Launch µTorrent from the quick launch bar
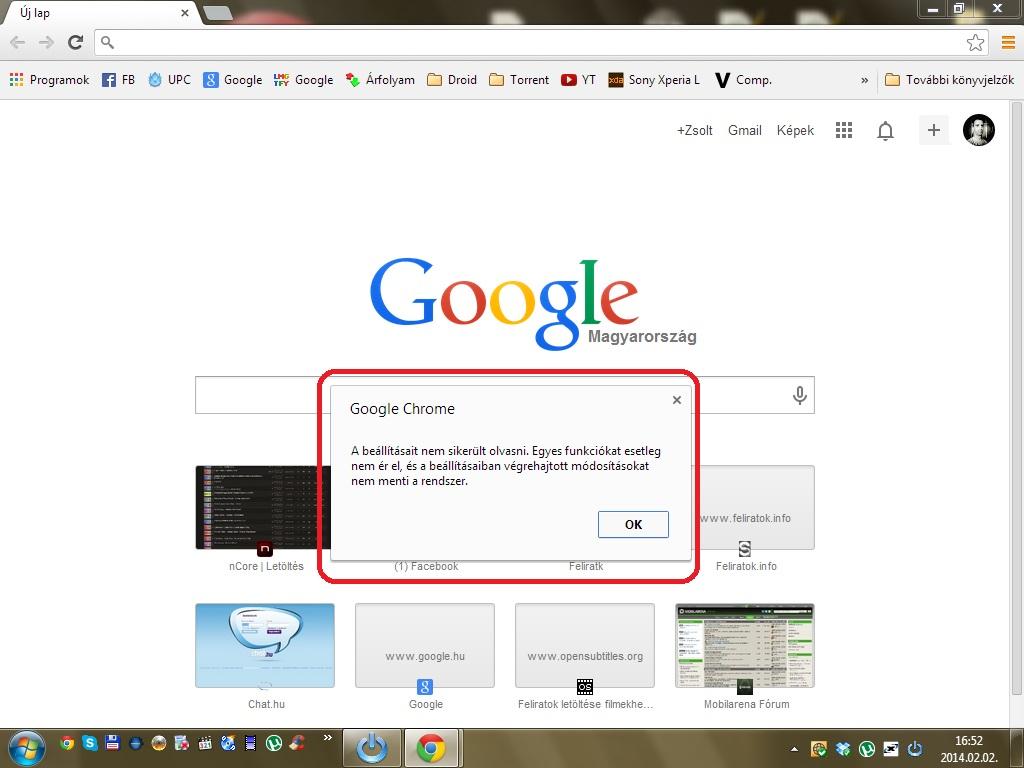 274,743
